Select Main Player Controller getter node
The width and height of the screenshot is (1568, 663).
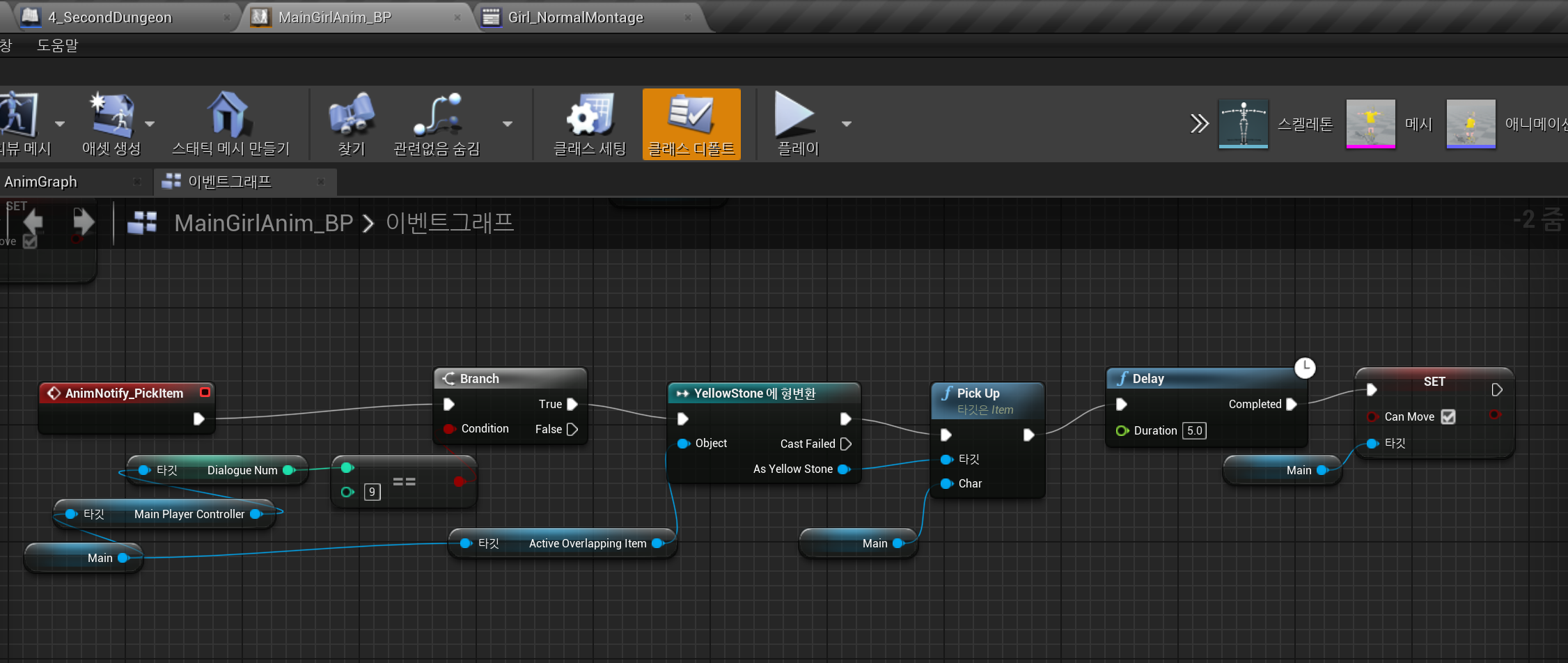tap(164, 514)
